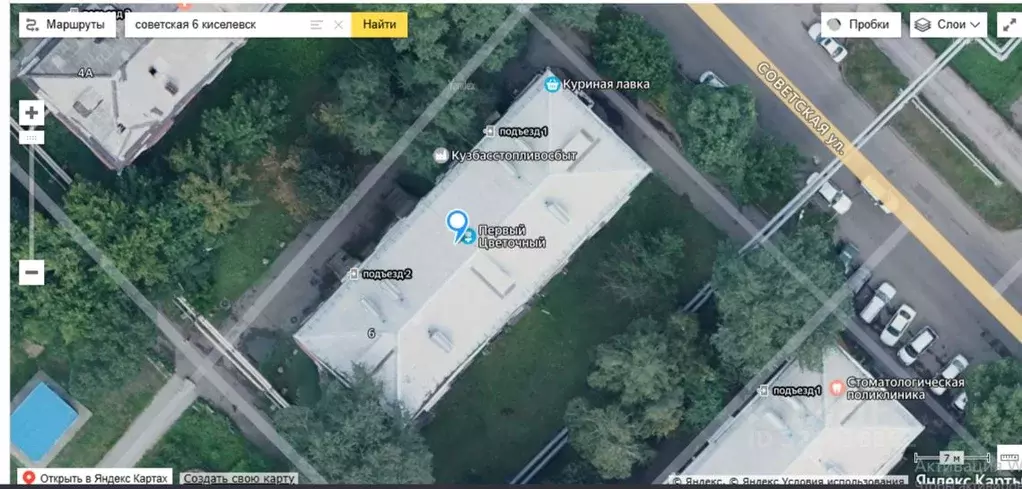The image size is (1022, 489).
Task: Select подъезд 1 entrance icon near поликлиника
Action: 764,391
